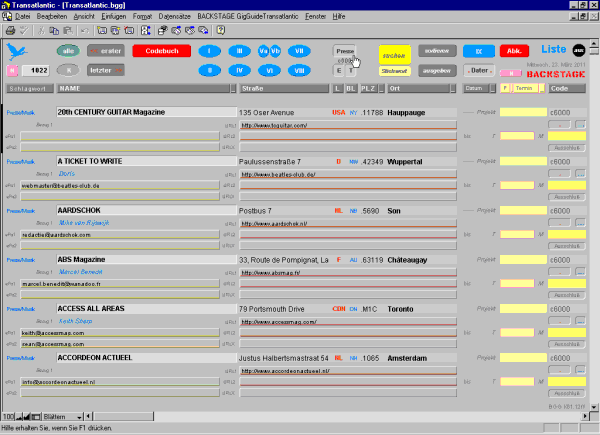Toggle the status area control icon
The height and width of the screenshot is (435, 600).
point(36,416)
